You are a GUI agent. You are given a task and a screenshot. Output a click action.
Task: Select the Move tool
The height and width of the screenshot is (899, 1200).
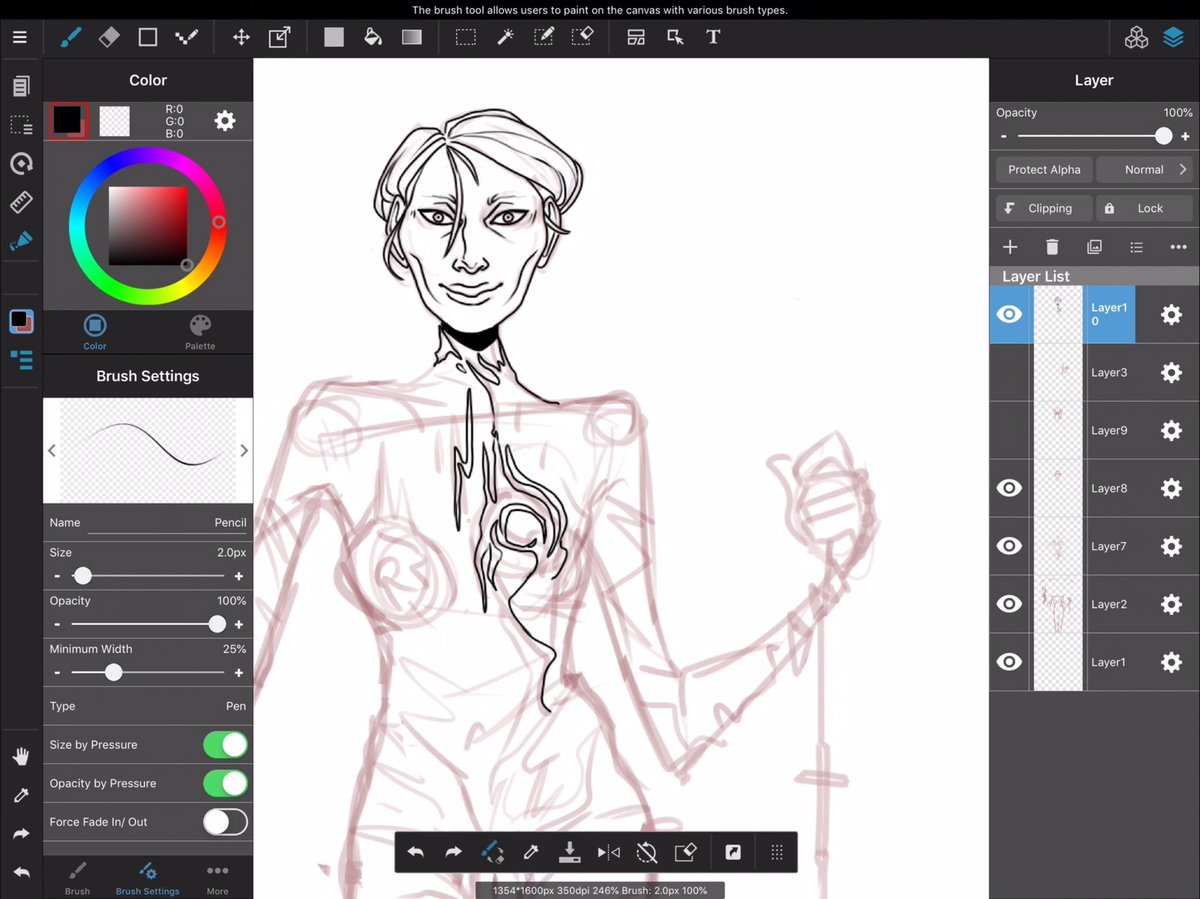(x=241, y=38)
